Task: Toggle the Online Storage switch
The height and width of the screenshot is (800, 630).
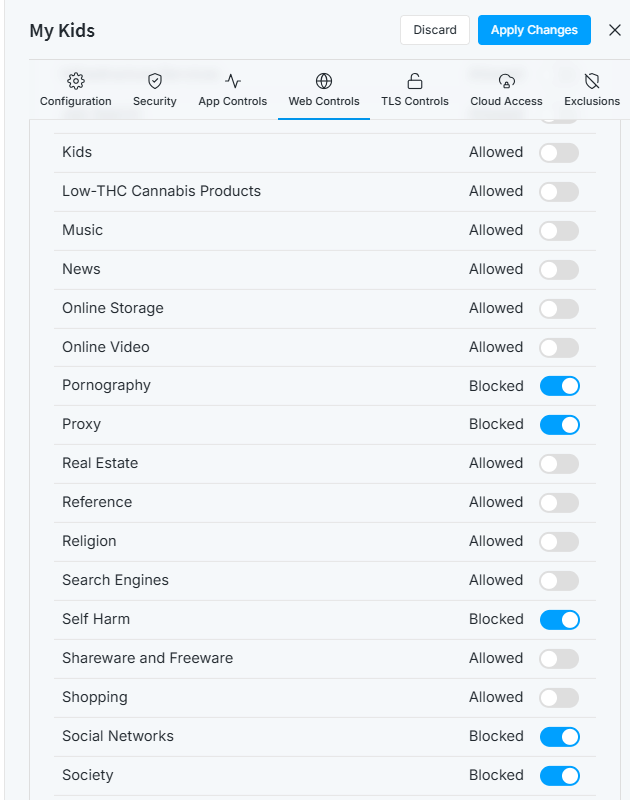Action: pyautogui.click(x=559, y=309)
